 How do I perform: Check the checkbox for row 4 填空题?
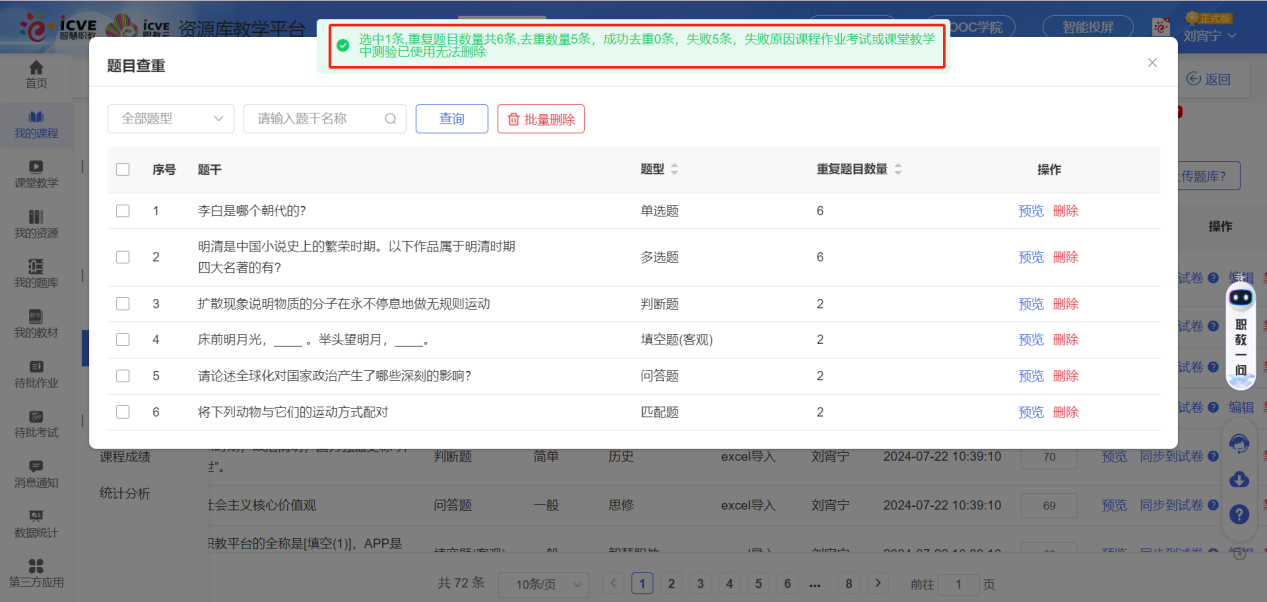(x=123, y=340)
